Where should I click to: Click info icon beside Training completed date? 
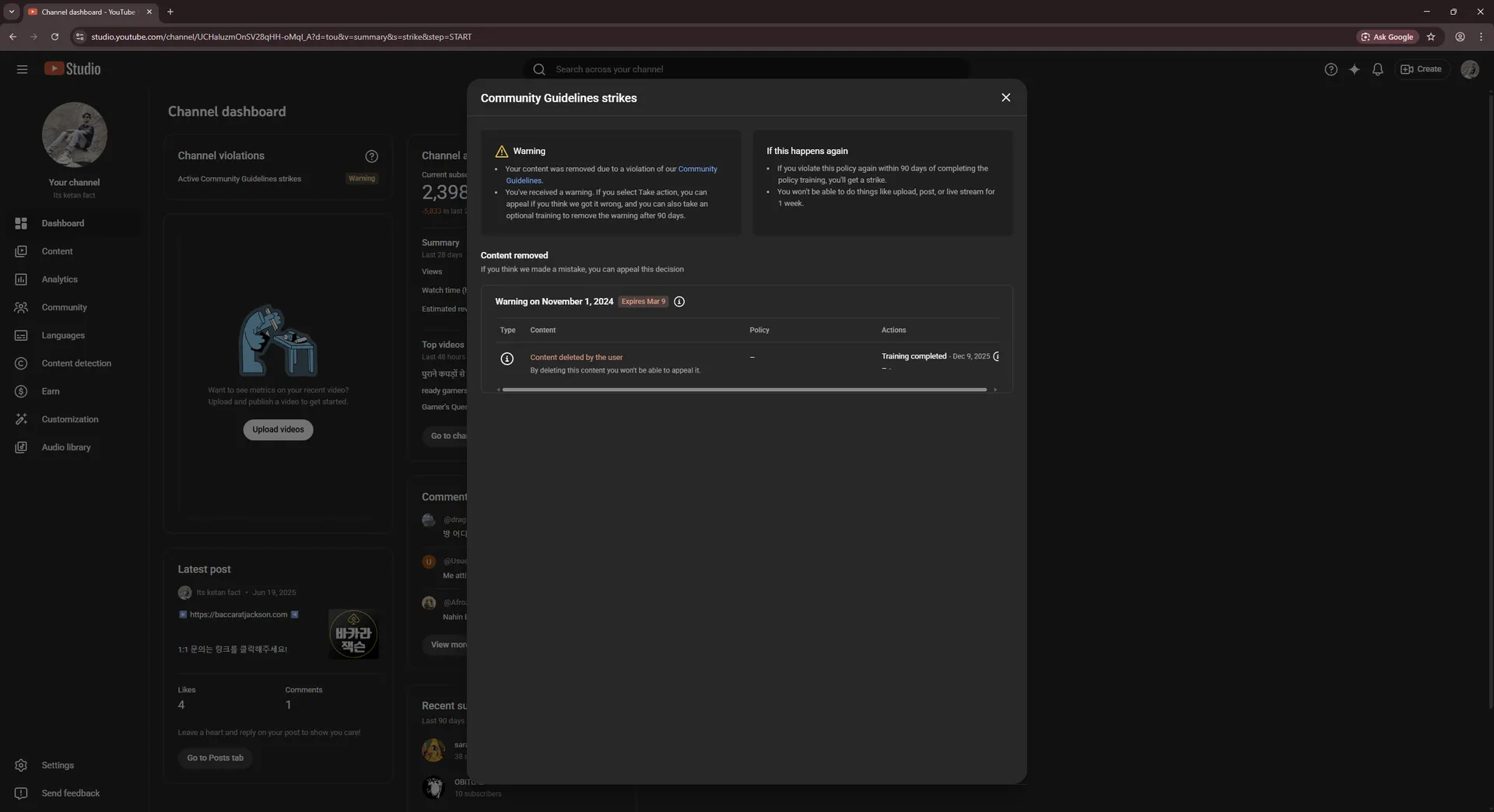997,356
